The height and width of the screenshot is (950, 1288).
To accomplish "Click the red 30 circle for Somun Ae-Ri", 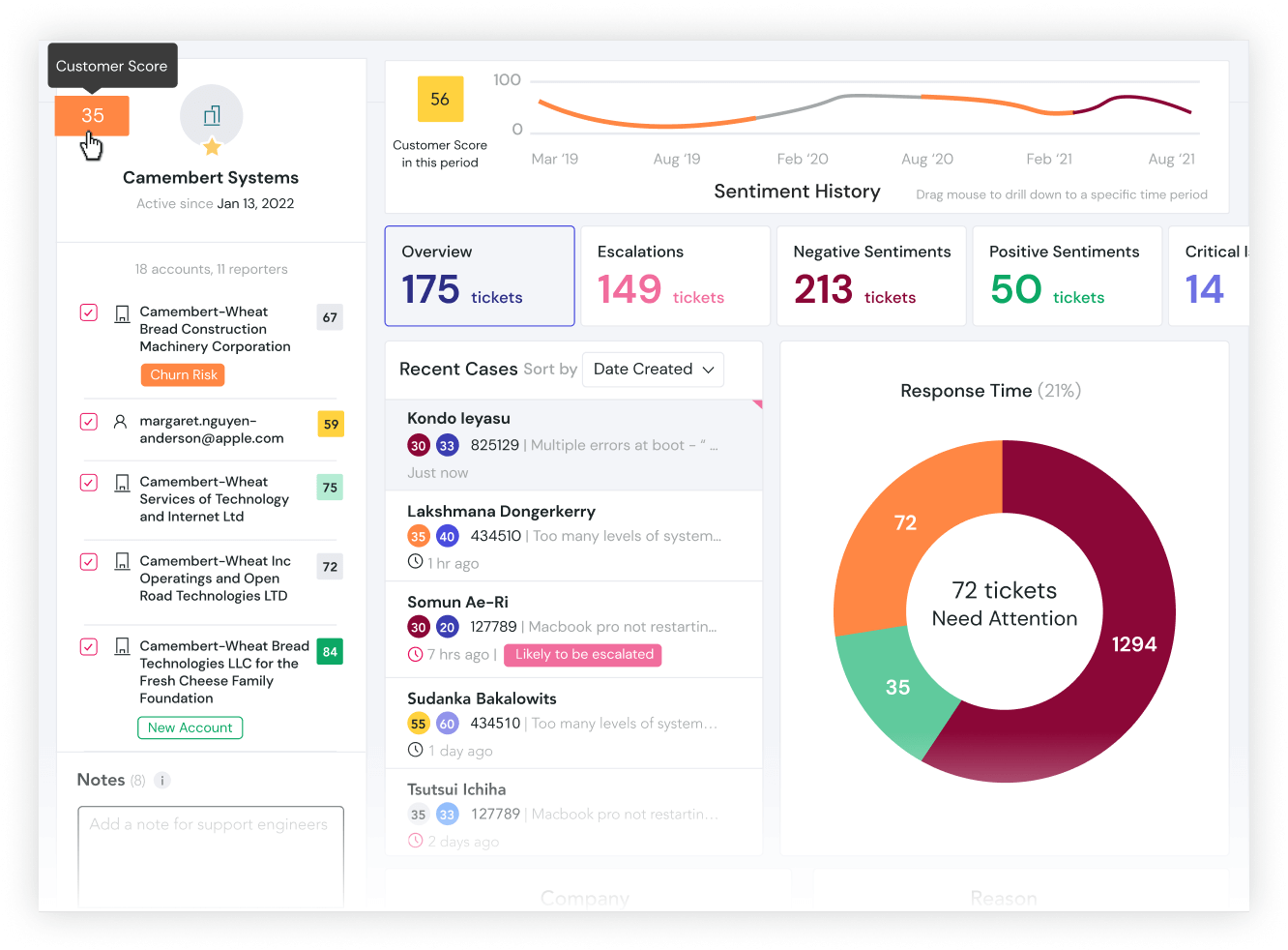I will 418,627.
